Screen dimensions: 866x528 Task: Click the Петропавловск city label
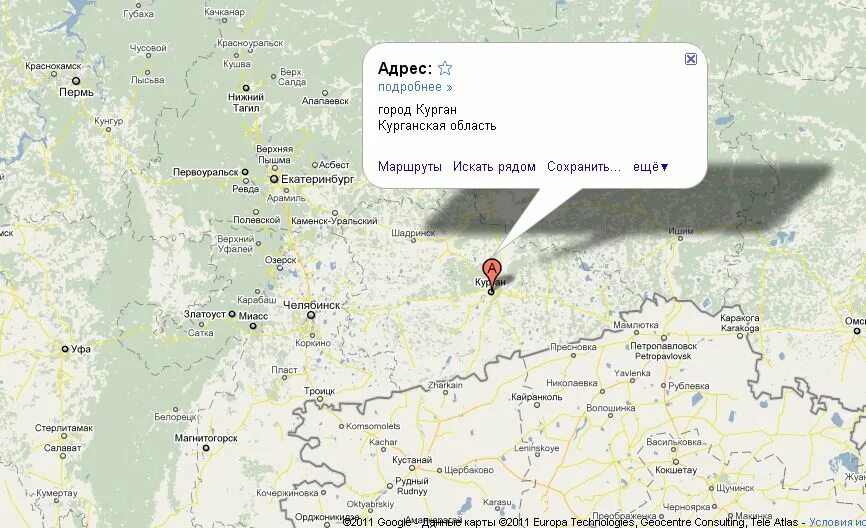[x=663, y=346]
